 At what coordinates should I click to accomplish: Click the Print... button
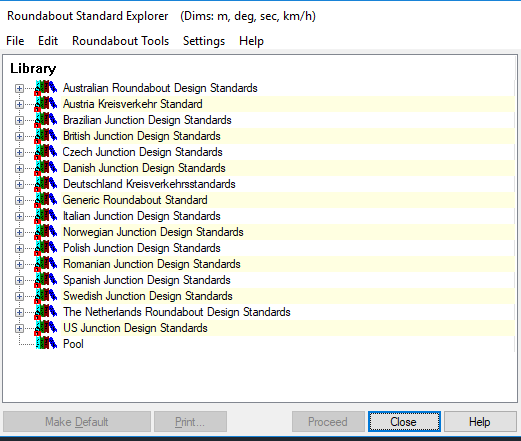coord(190,422)
